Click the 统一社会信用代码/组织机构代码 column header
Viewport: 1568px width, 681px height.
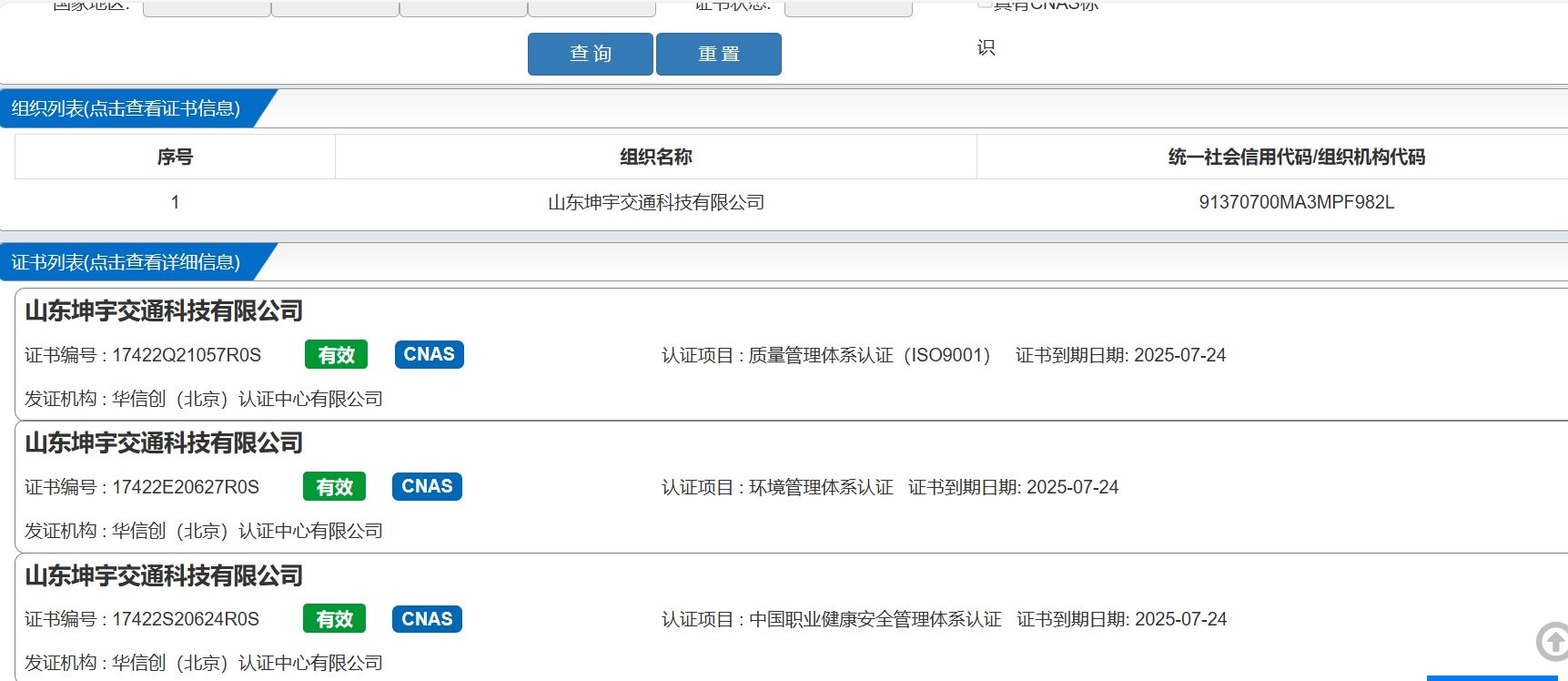coord(1297,157)
